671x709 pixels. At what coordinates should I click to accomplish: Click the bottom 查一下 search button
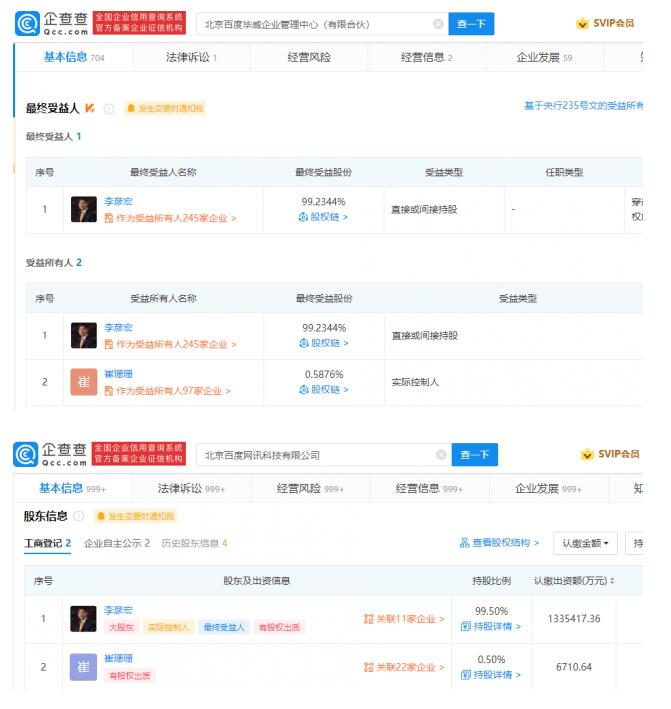pyautogui.click(x=475, y=455)
